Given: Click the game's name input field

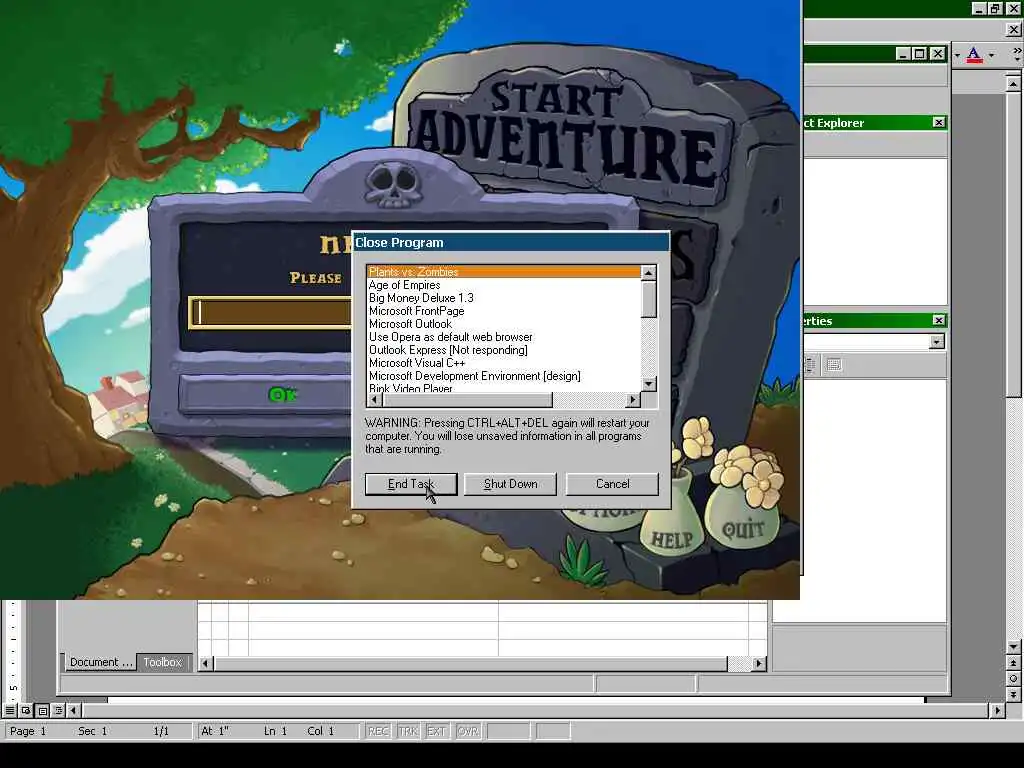Looking at the screenshot, I should [271, 313].
